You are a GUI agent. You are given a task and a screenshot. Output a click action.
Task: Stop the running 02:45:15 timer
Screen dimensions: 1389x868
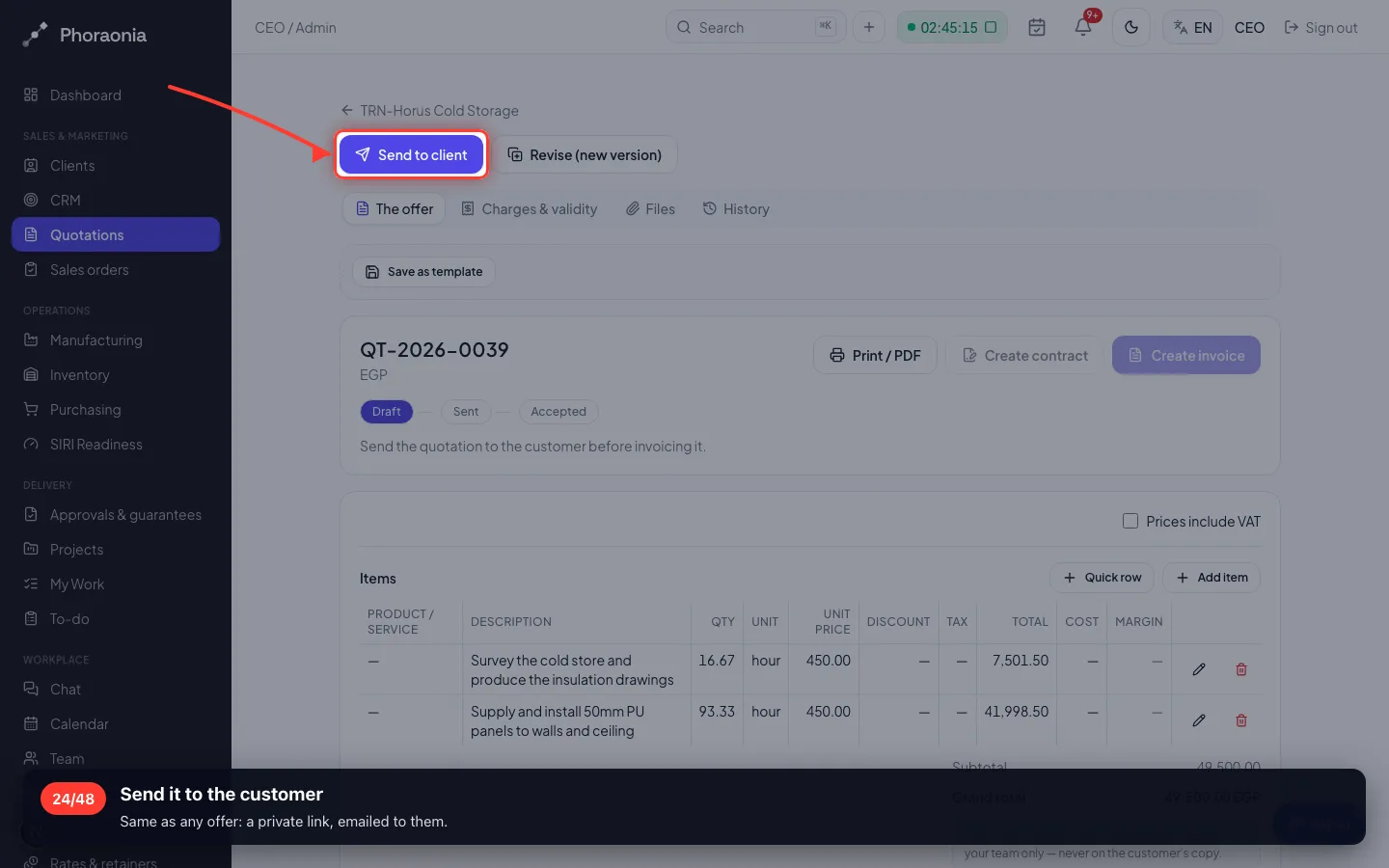click(x=991, y=27)
